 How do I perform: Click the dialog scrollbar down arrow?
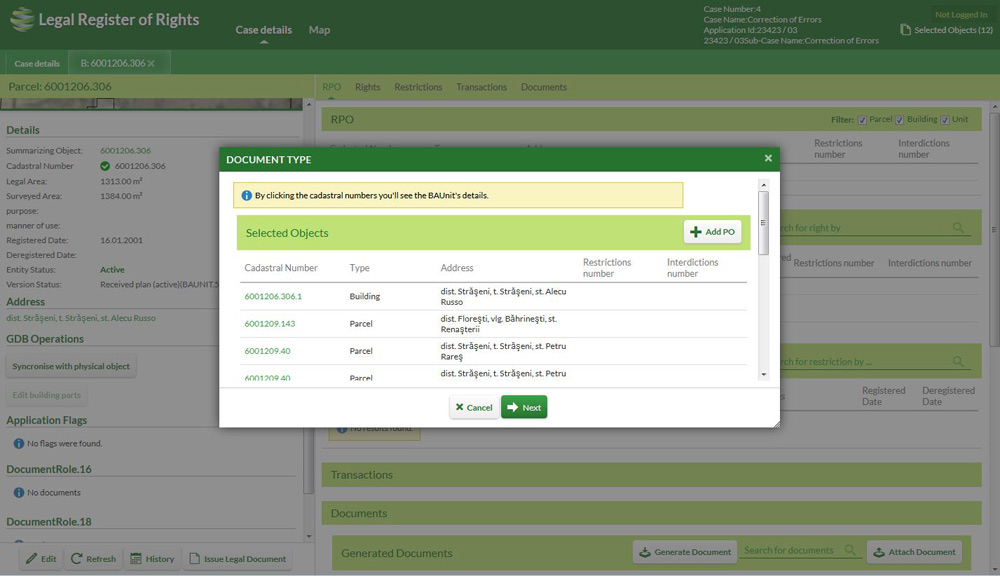(763, 374)
